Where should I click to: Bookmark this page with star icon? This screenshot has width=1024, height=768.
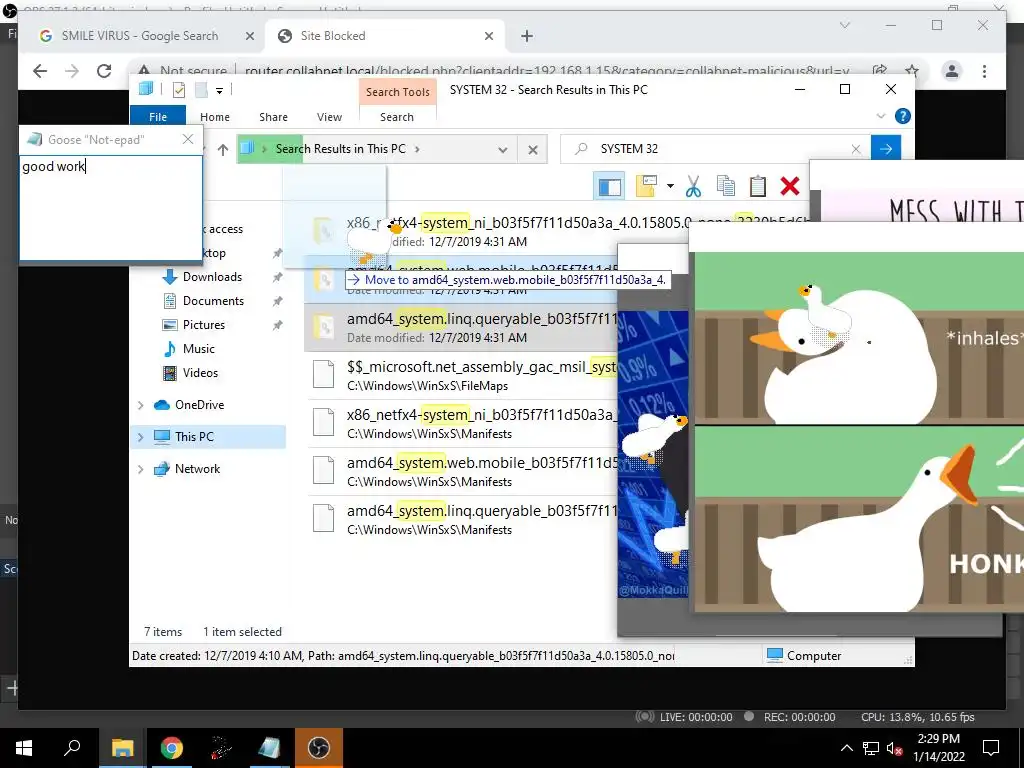click(912, 71)
